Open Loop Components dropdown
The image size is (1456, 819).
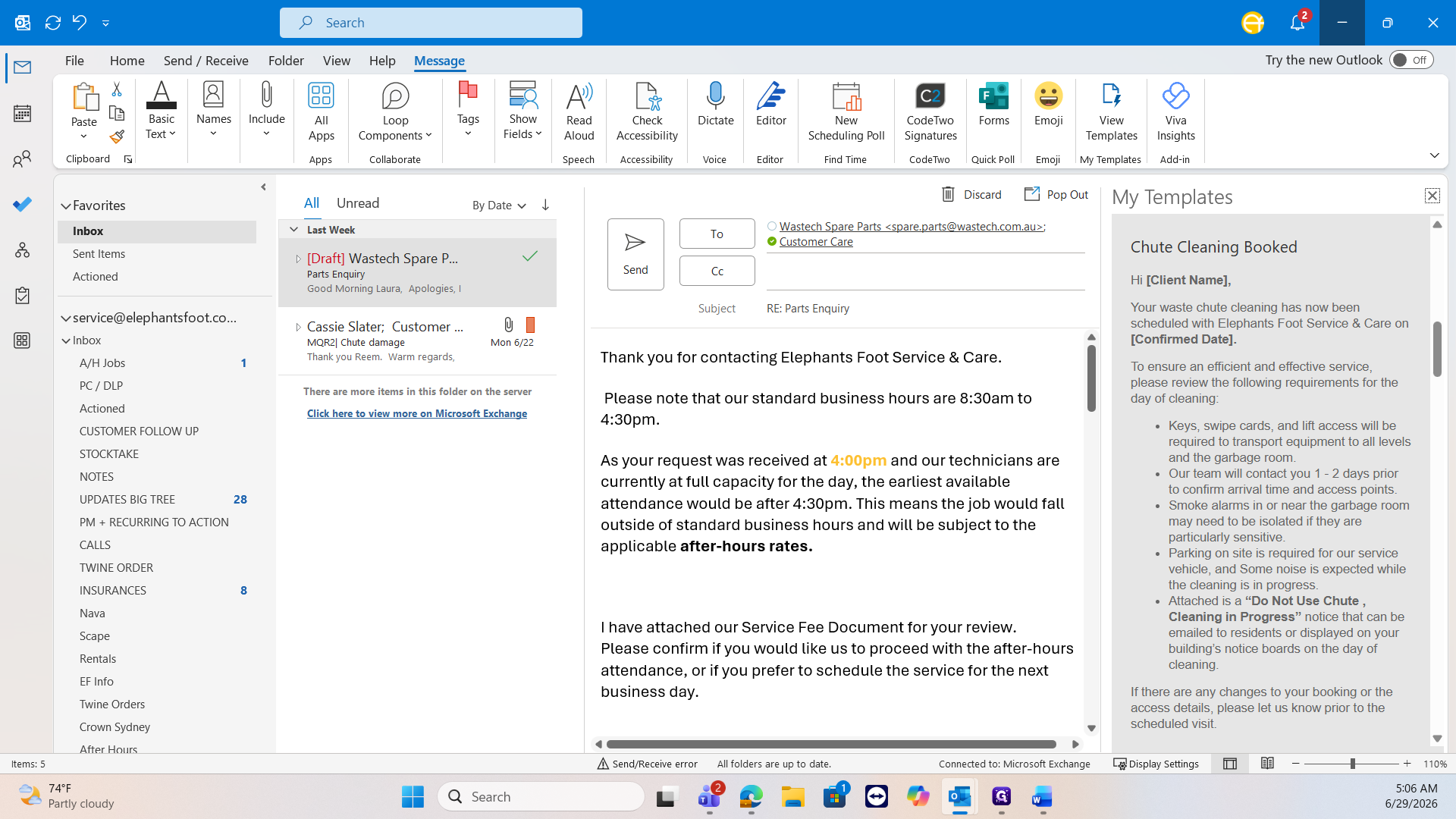395,111
